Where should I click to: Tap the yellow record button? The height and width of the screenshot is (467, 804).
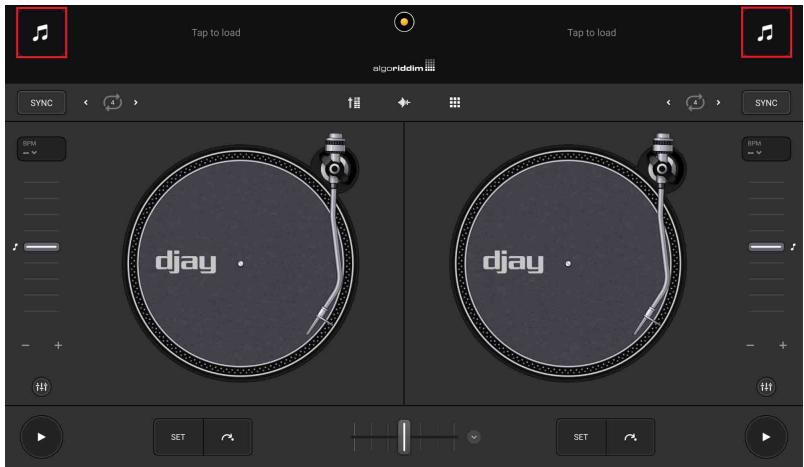[x=404, y=22]
